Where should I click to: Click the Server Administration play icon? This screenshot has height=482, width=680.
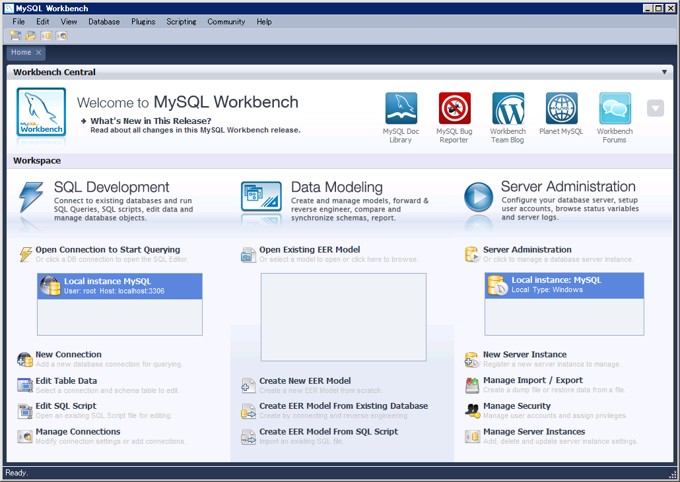[478, 197]
